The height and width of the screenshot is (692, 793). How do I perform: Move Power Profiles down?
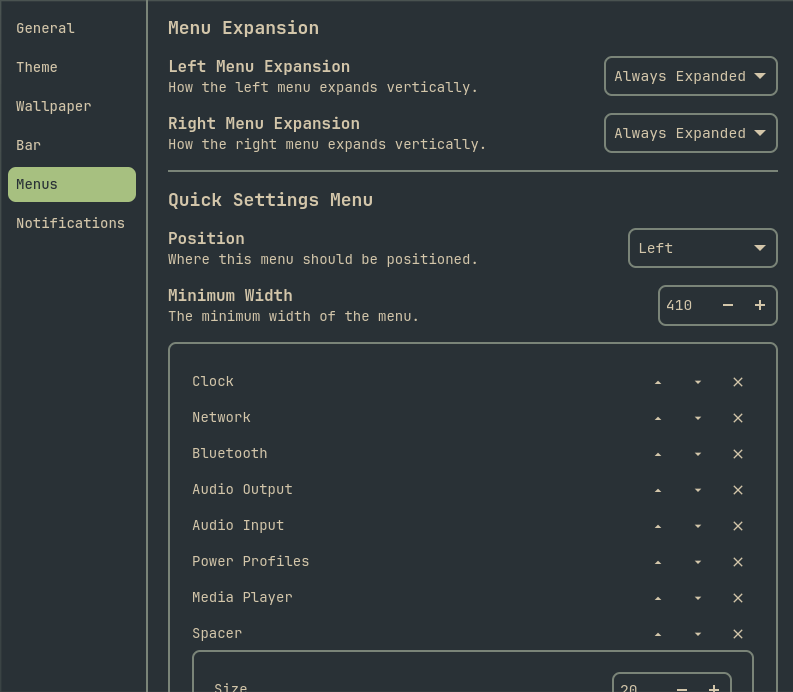pos(698,562)
